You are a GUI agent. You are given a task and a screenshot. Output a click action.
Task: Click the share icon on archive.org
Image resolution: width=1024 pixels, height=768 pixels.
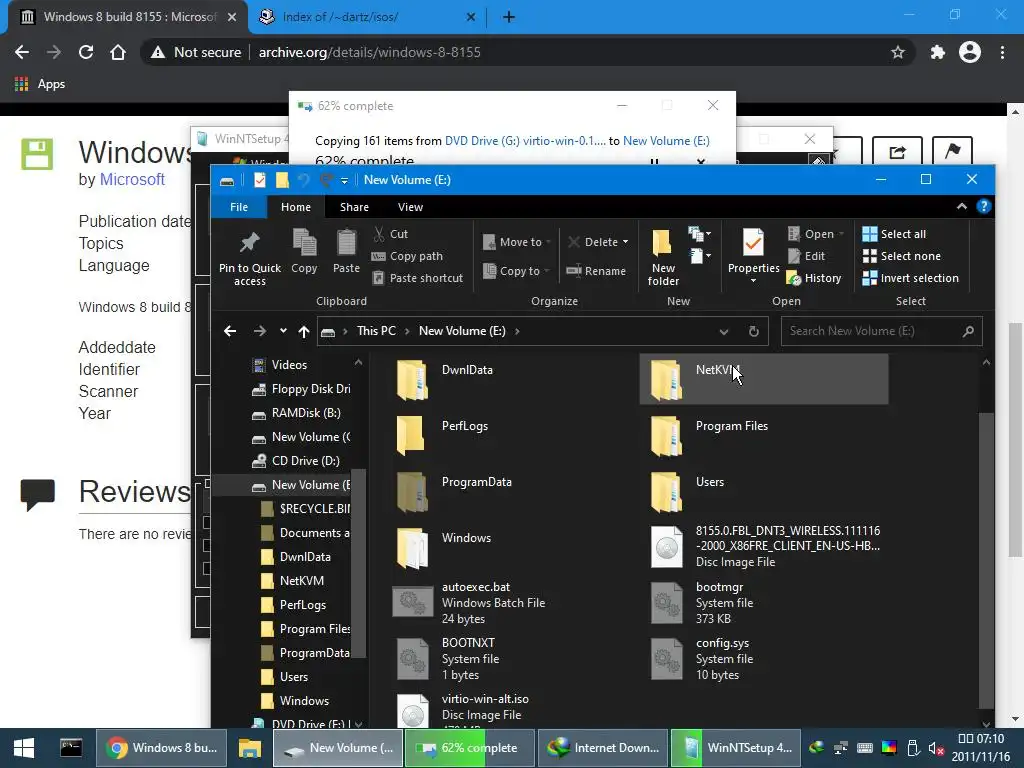897,152
